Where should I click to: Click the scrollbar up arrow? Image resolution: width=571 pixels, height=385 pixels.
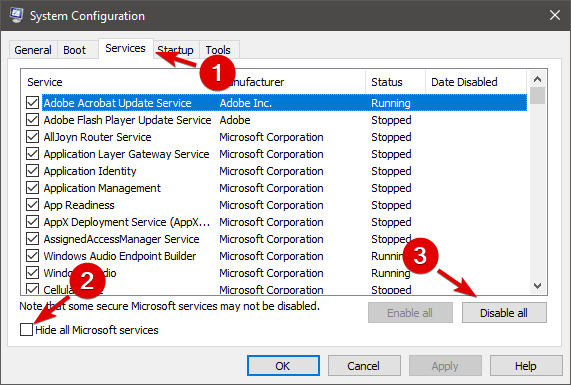pos(537,79)
